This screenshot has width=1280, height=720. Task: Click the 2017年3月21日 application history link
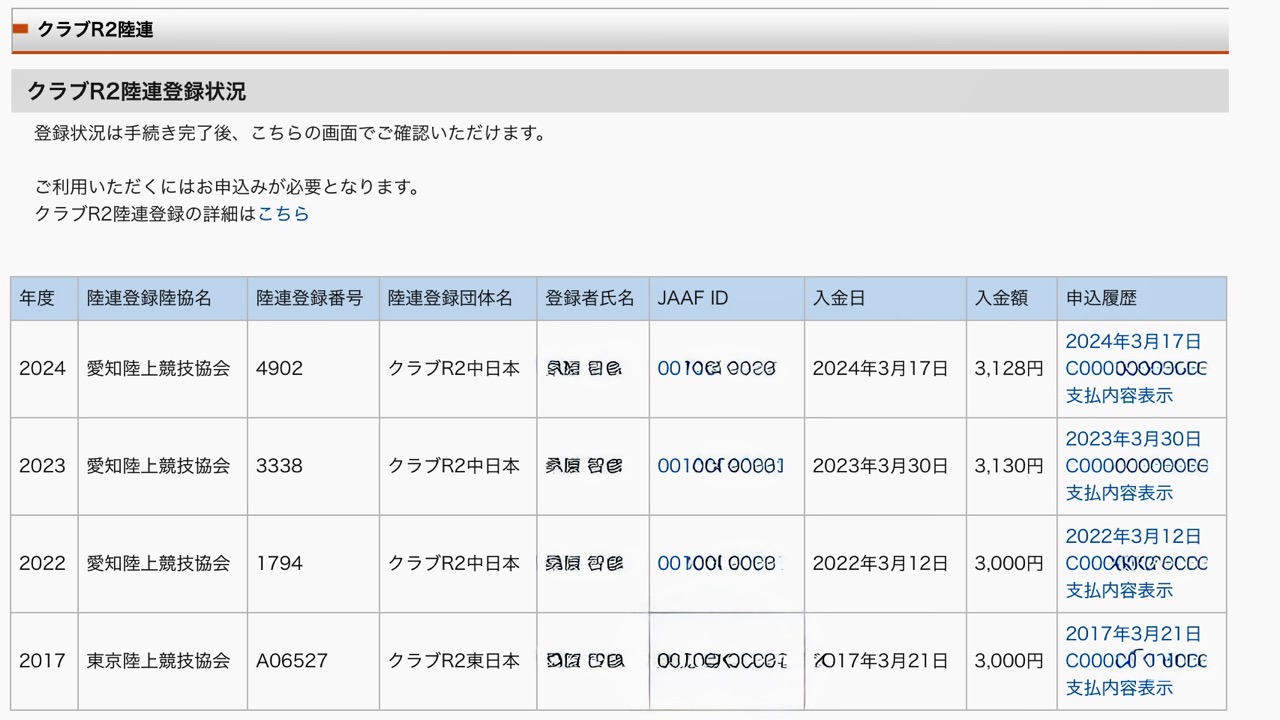[1133, 633]
